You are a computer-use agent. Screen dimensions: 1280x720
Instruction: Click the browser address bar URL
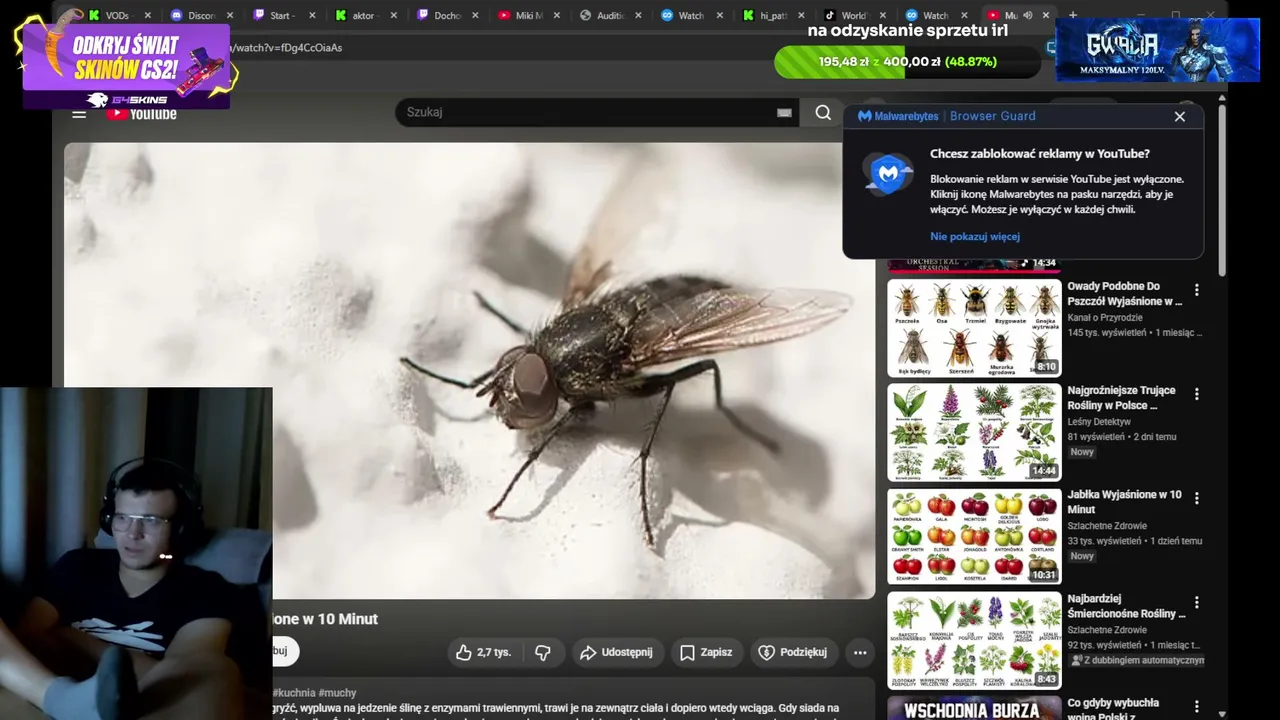point(285,48)
